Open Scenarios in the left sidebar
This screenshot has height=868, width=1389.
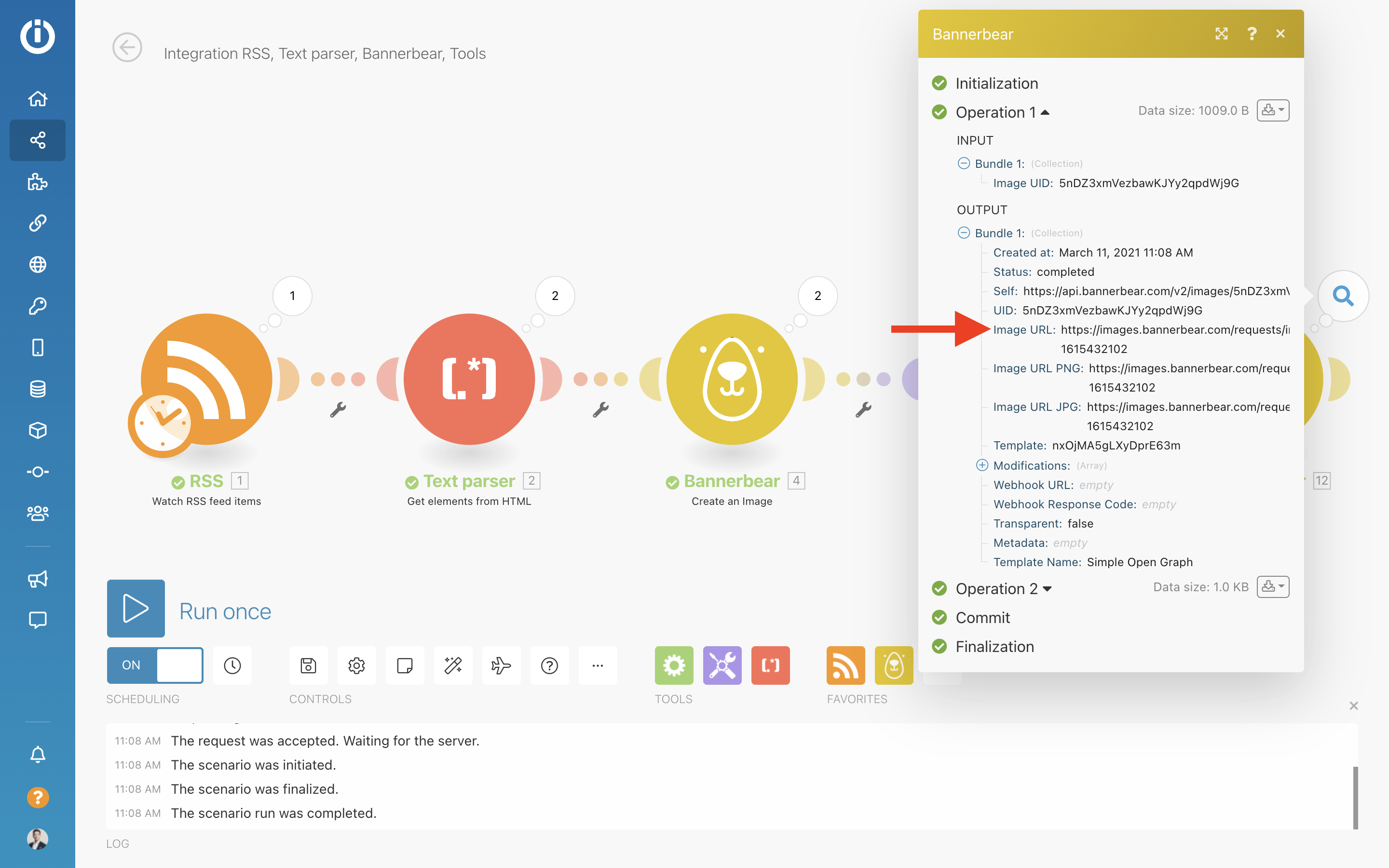point(38,140)
